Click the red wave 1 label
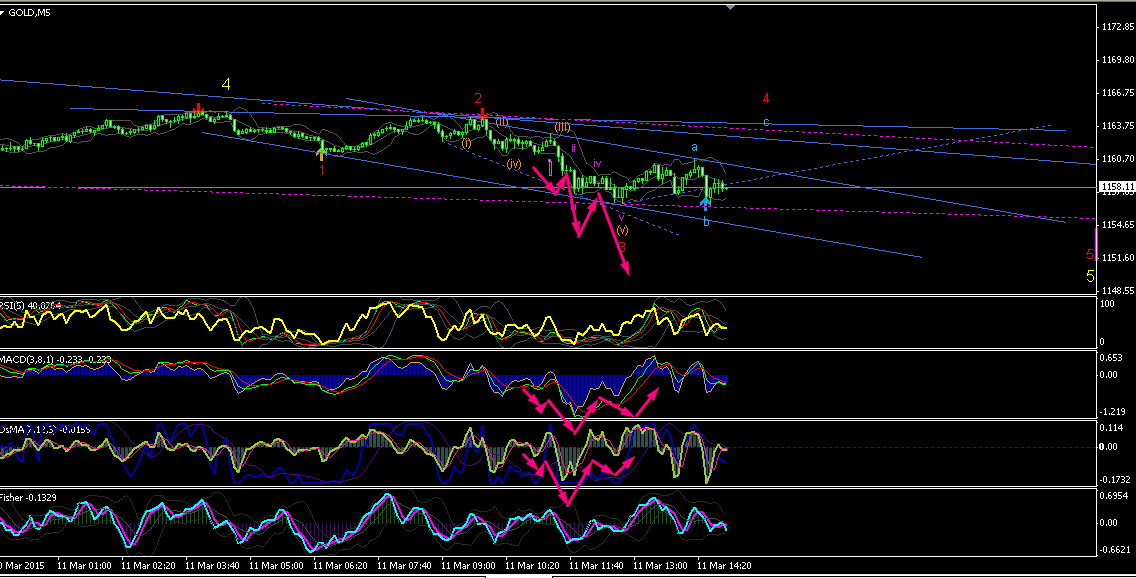 click(x=322, y=170)
